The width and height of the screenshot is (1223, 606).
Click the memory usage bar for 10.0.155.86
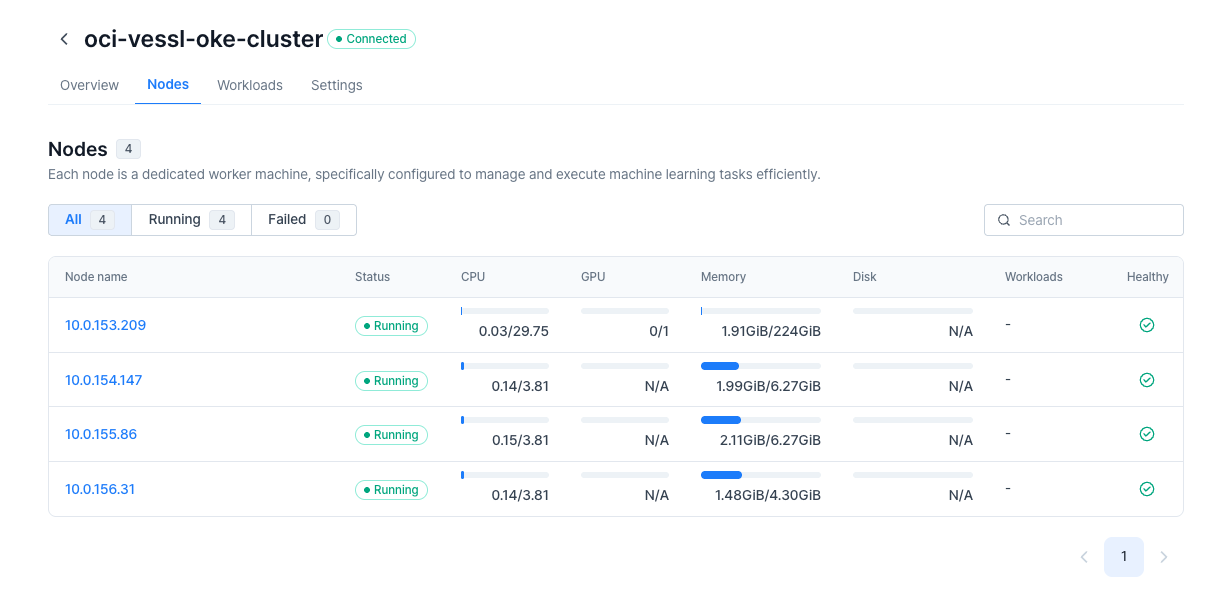click(x=761, y=420)
